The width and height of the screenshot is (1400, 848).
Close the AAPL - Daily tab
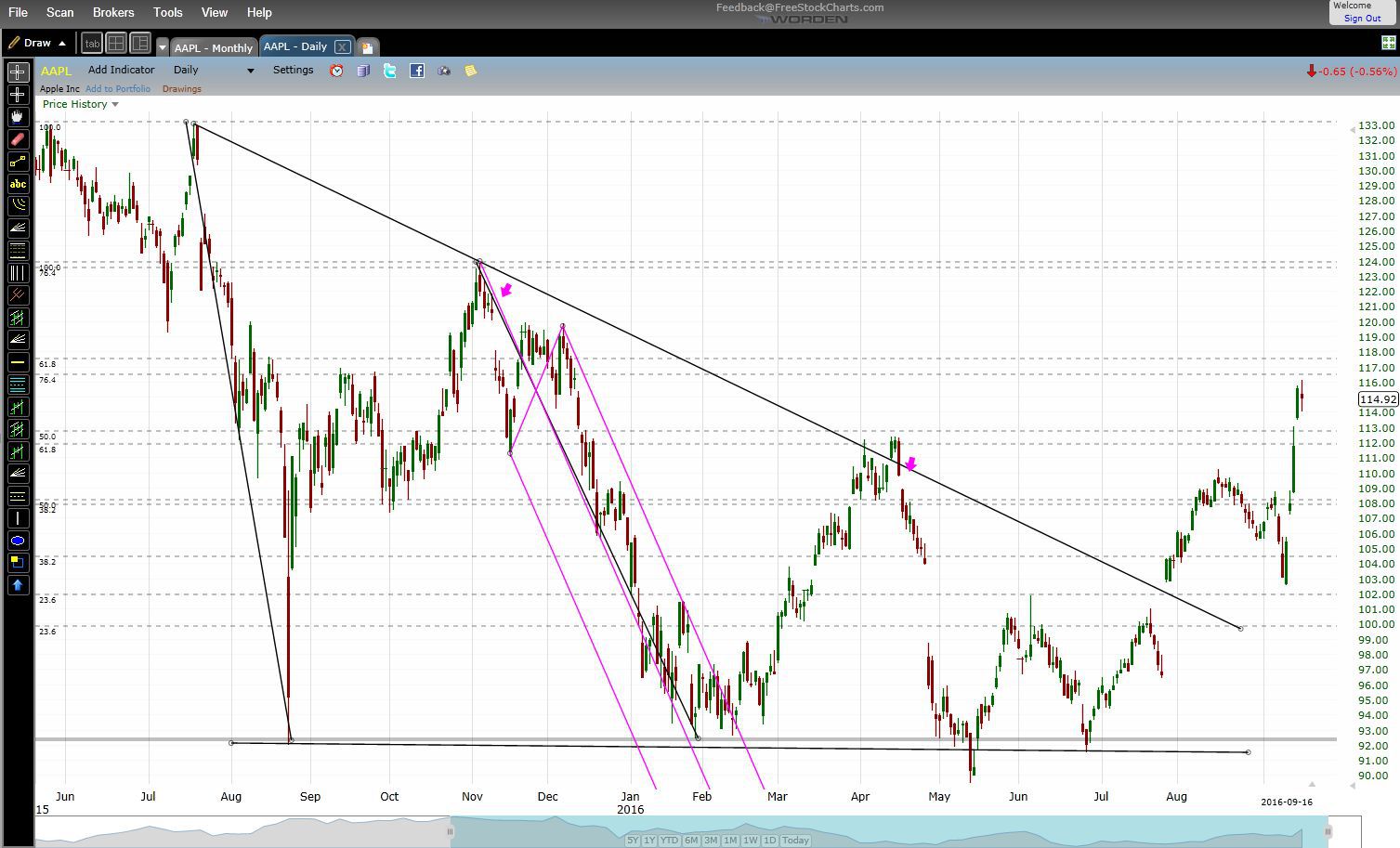(x=342, y=46)
